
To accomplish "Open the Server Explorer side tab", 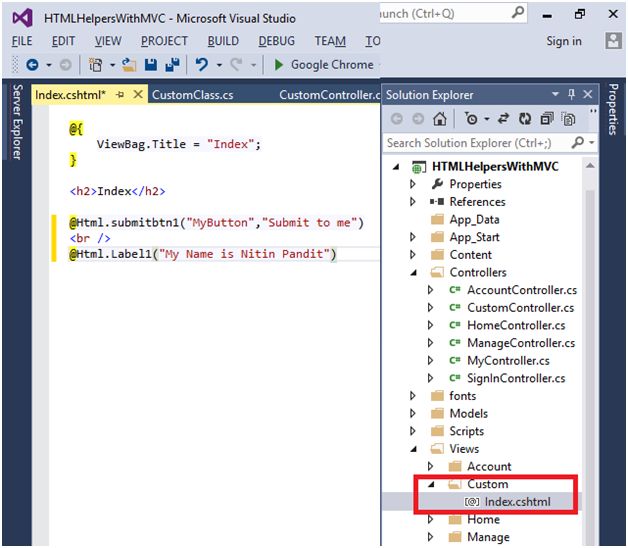I will tap(17, 122).
